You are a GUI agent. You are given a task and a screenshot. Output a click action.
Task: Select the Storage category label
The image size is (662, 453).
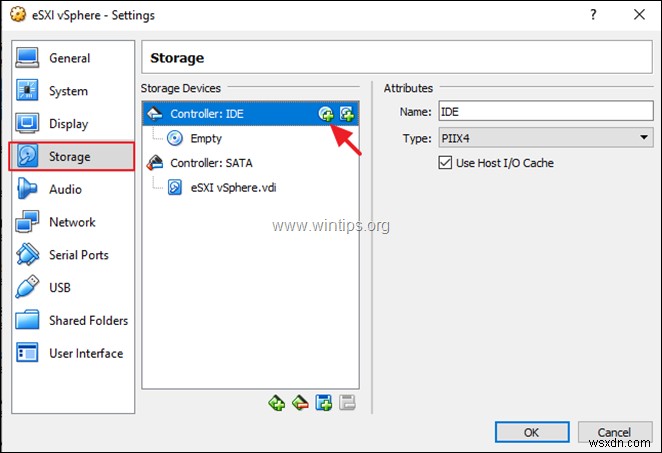tap(70, 157)
